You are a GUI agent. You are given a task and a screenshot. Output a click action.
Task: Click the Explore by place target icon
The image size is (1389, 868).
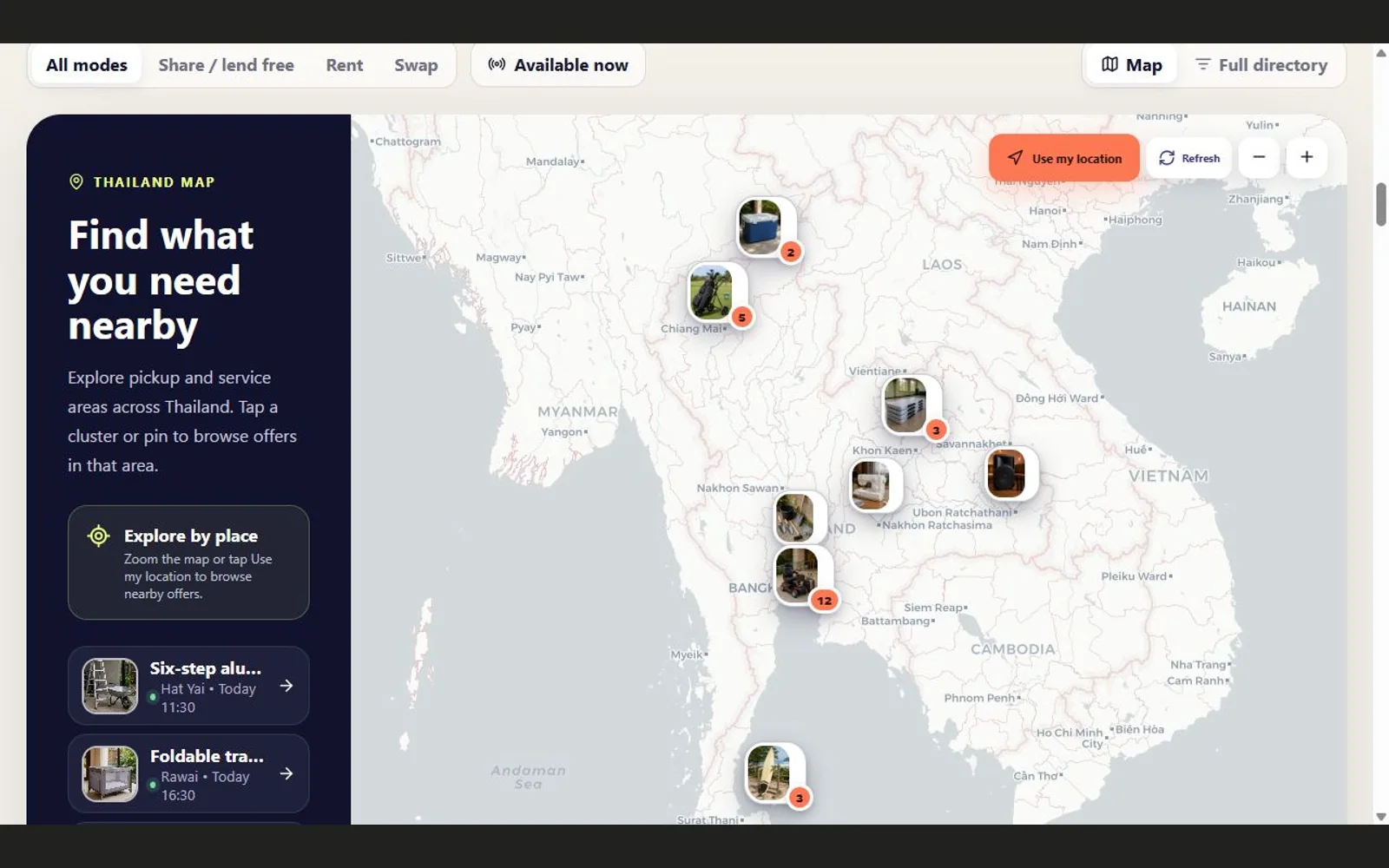pos(99,536)
